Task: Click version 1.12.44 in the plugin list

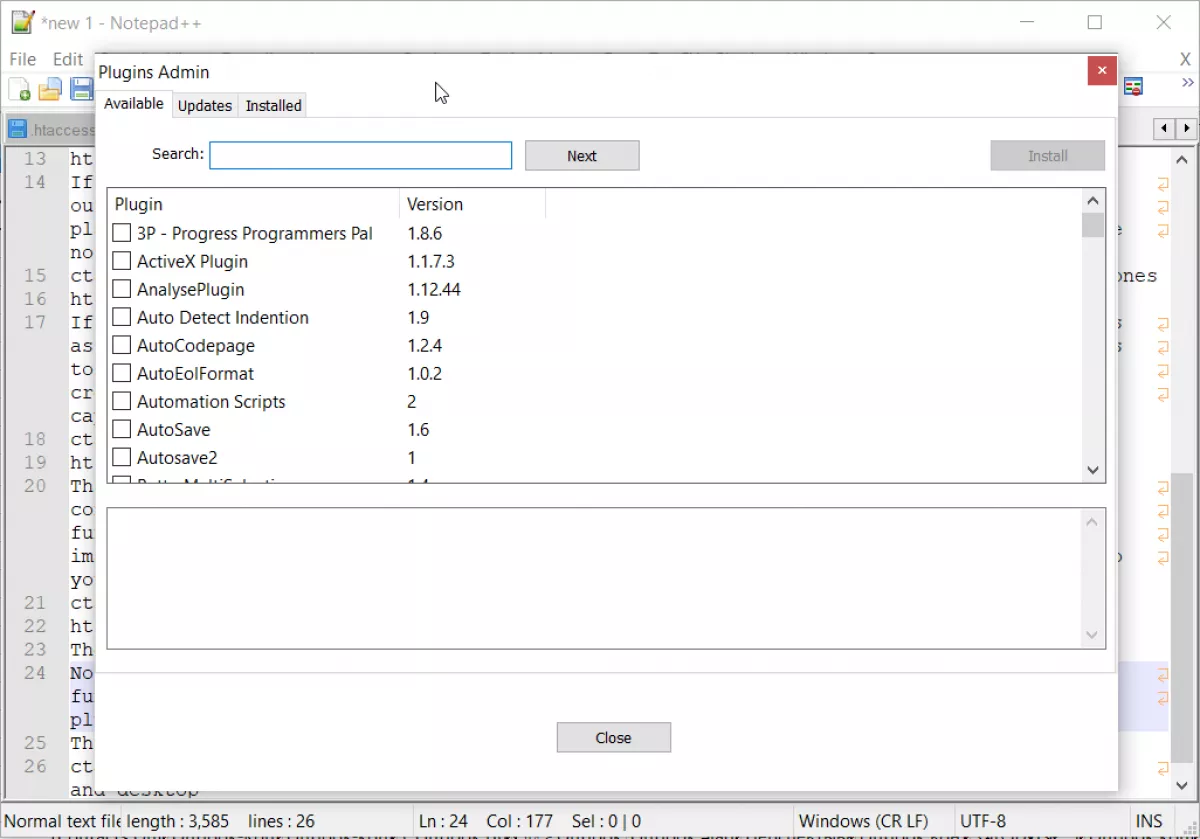Action: coord(434,289)
